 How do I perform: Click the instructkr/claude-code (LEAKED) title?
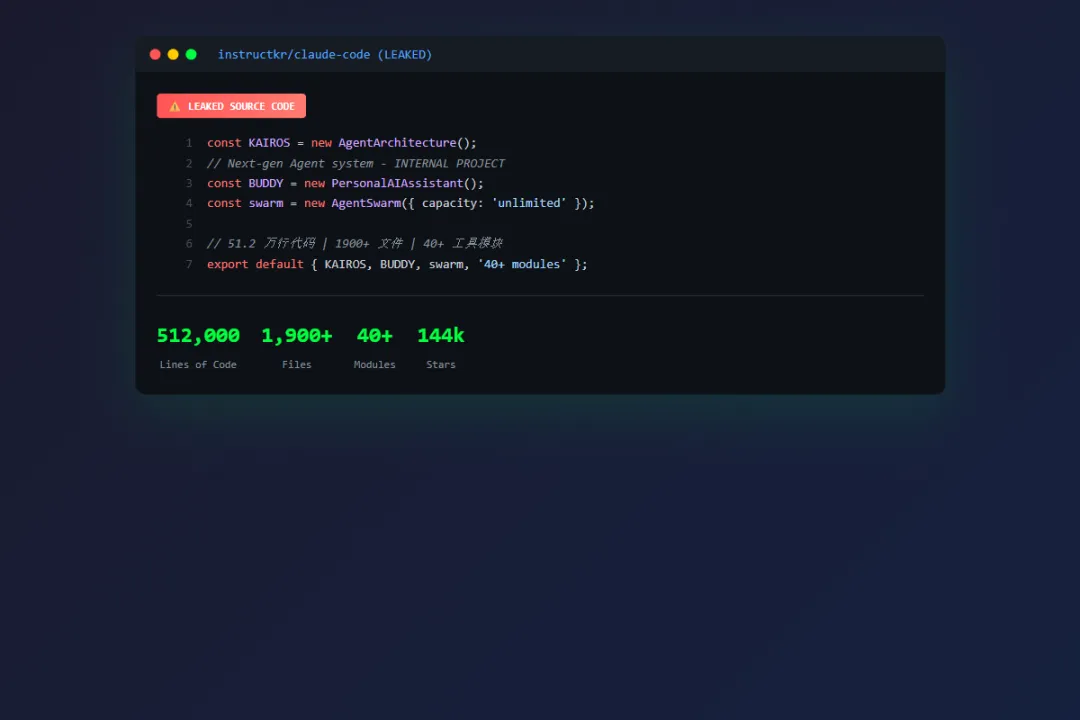point(324,54)
